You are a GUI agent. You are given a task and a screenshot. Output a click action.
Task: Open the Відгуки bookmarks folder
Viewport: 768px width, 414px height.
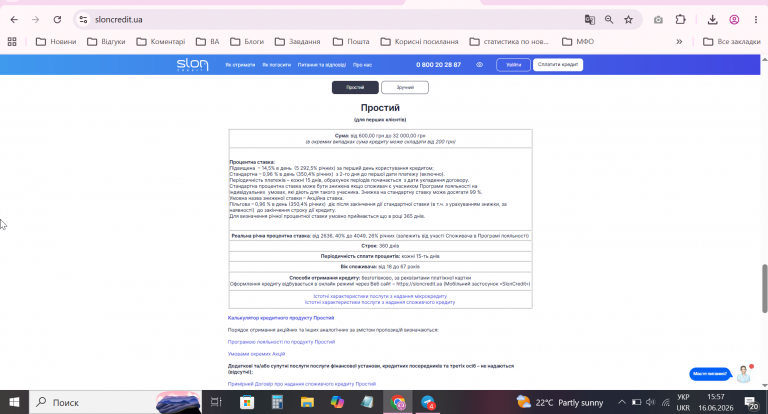click(106, 42)
